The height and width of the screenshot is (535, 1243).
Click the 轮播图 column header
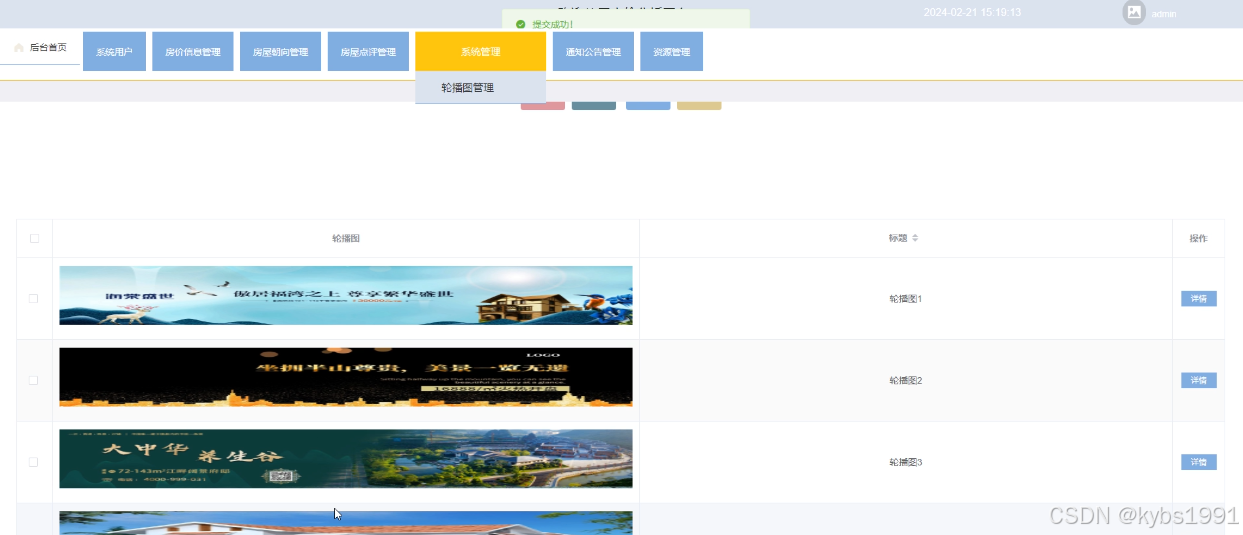346,238
